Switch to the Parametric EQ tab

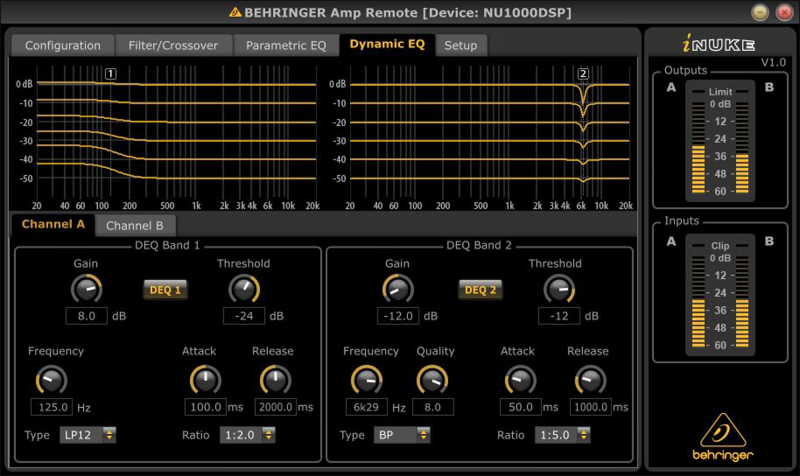click(286, 45)
